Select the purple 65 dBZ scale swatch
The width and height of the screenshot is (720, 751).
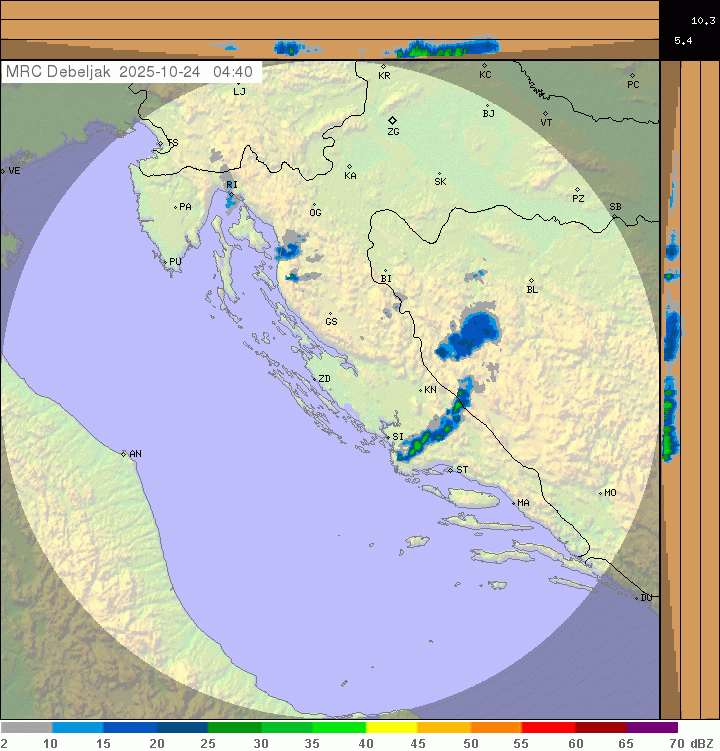[652, 728]
